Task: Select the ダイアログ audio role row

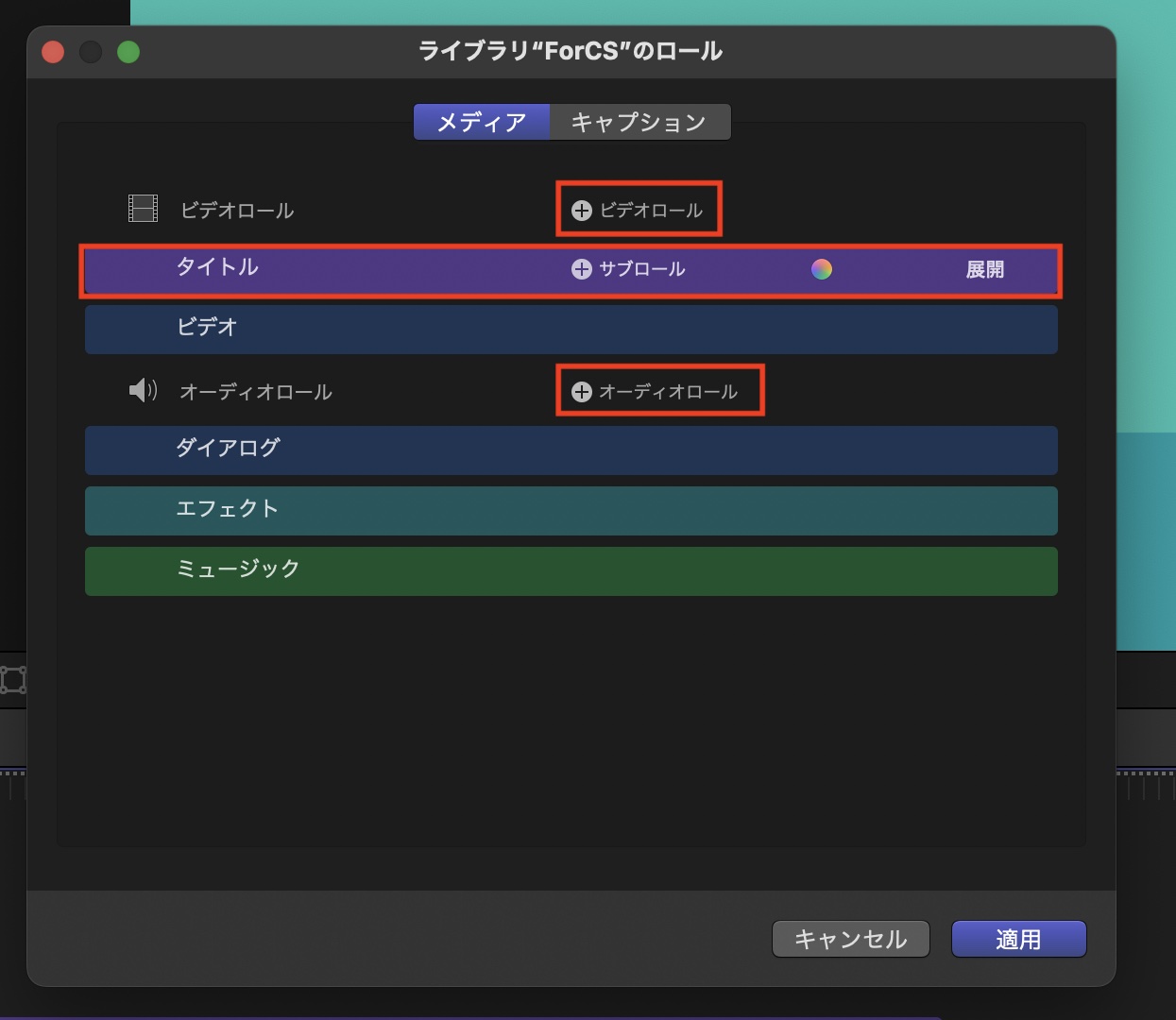Action: pyautogui.click(x=571, y=450)
